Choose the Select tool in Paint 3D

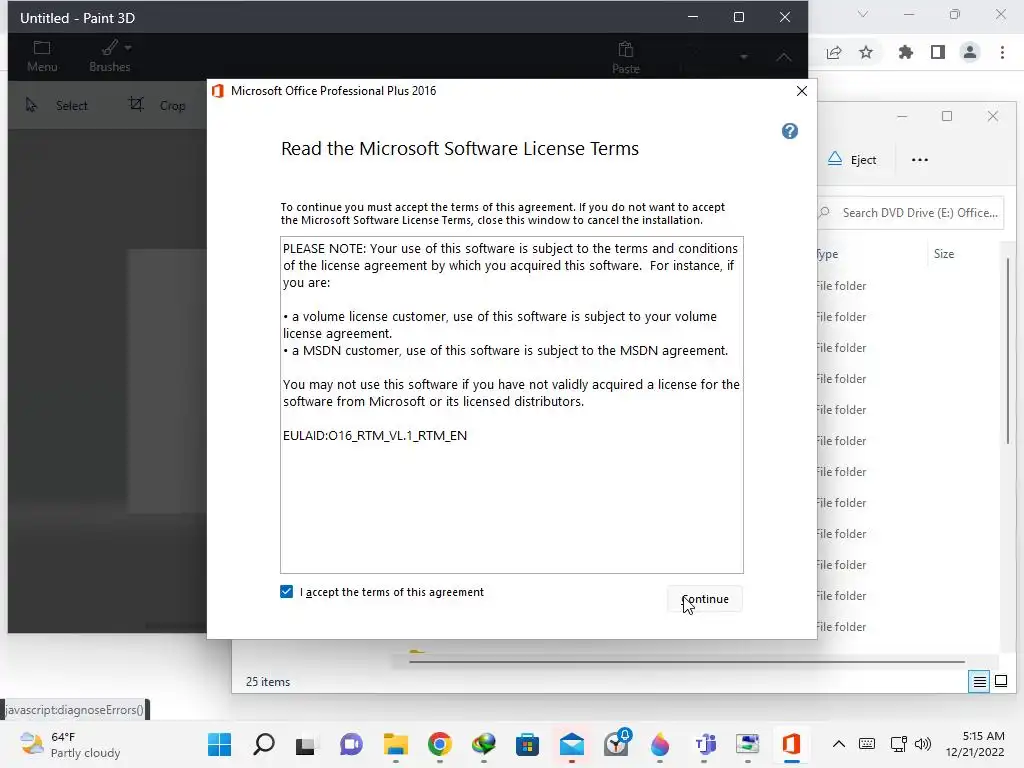pyautogui.click(x=57, y=105)
